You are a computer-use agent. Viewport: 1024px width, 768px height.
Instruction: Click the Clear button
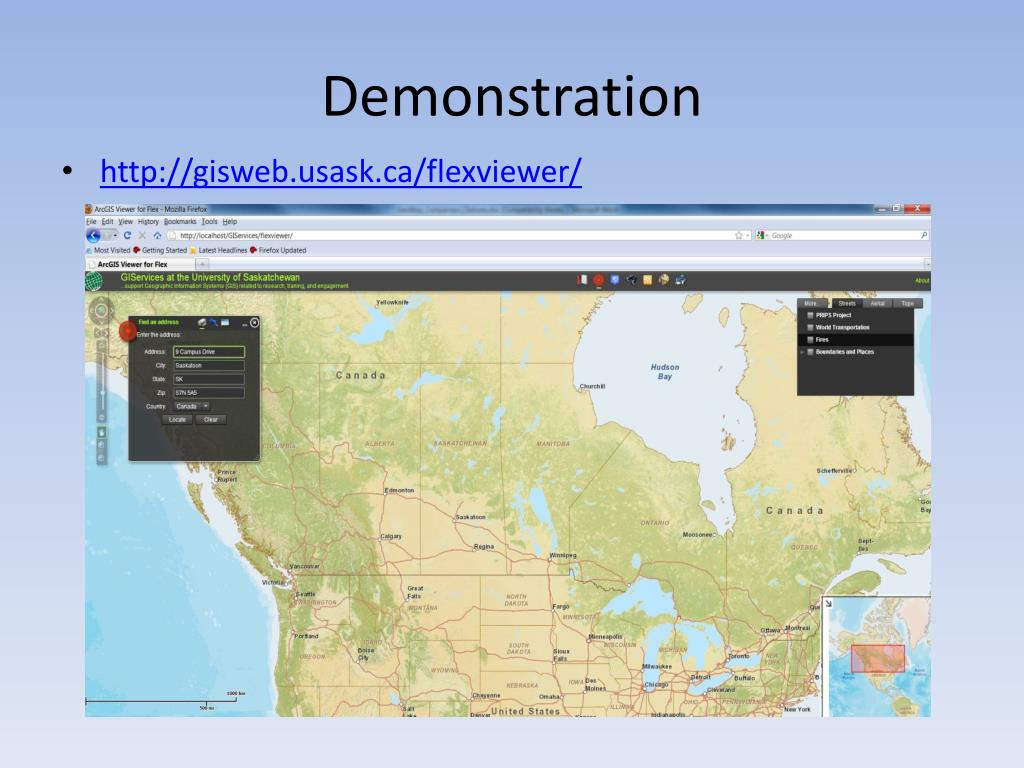[211, 420]
